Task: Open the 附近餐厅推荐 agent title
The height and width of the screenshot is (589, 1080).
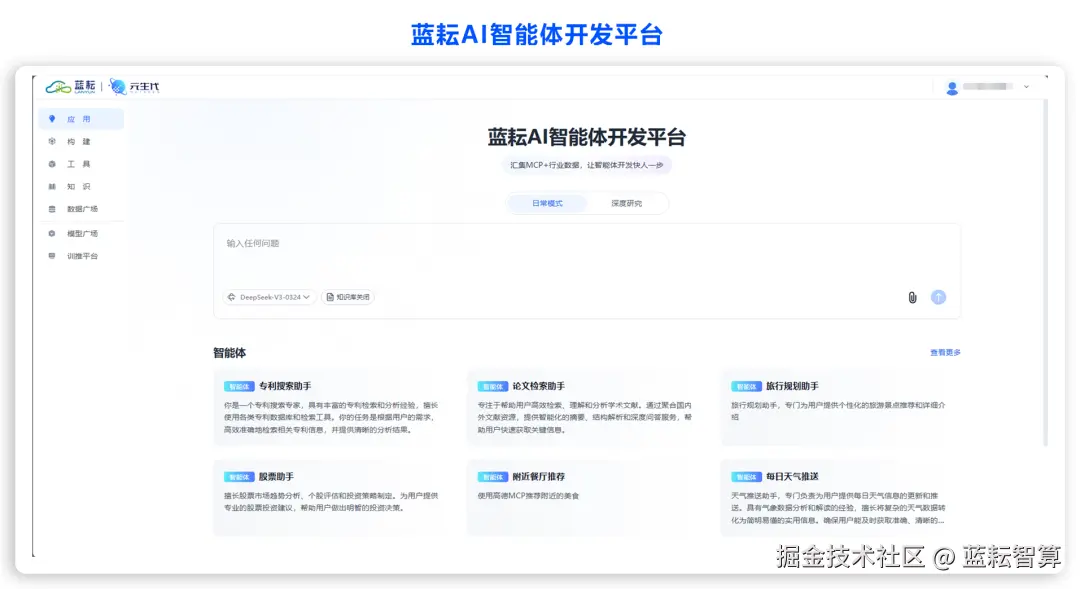Action: pos(539,477)
